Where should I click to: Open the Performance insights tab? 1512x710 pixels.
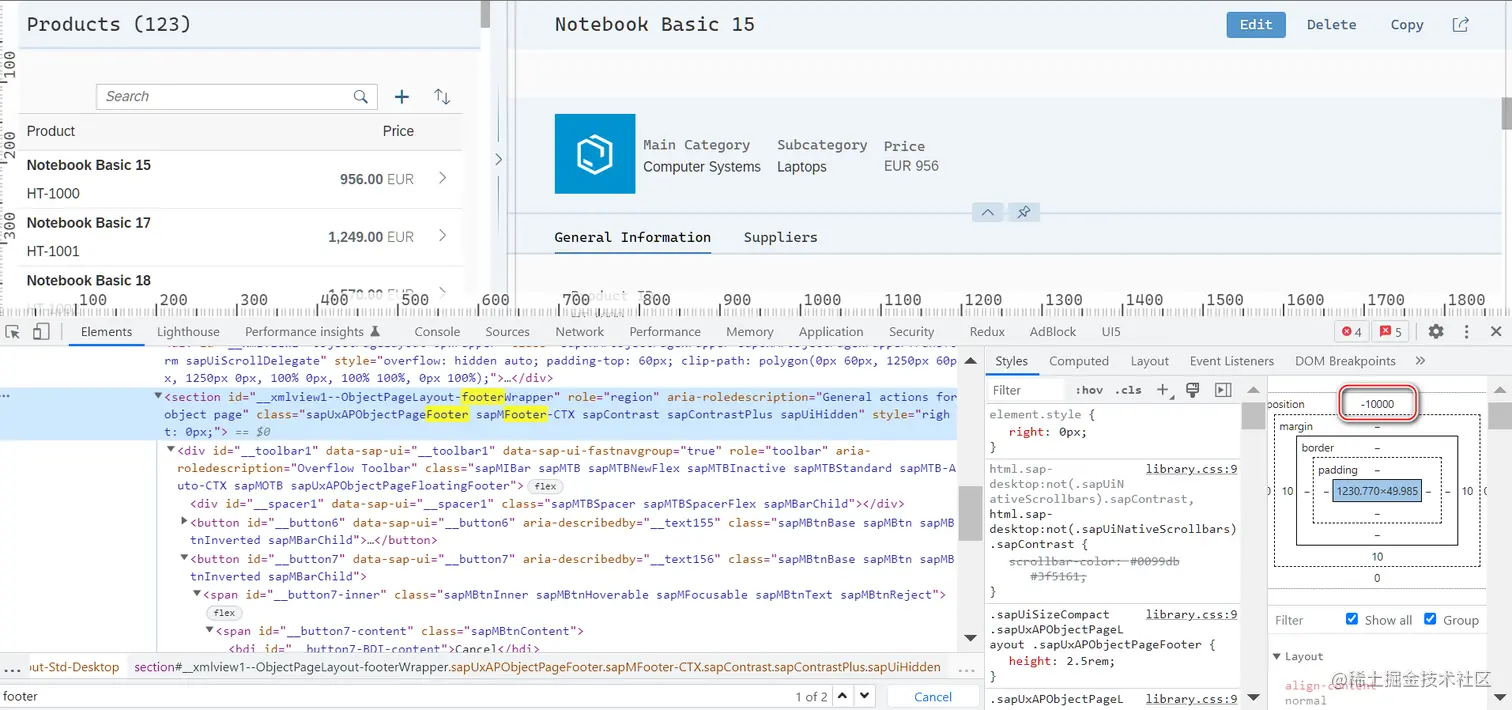312,332
